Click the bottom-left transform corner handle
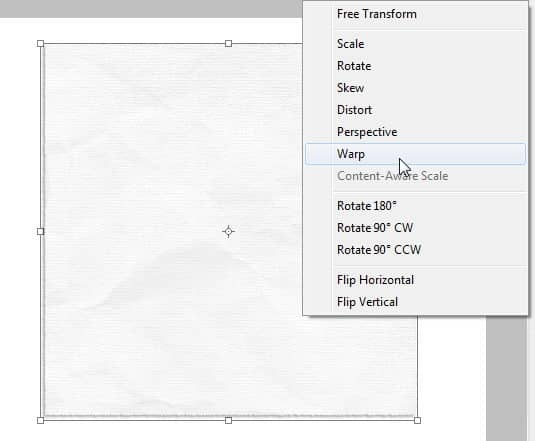Viewport: 535px width, 441px height. 40,420
